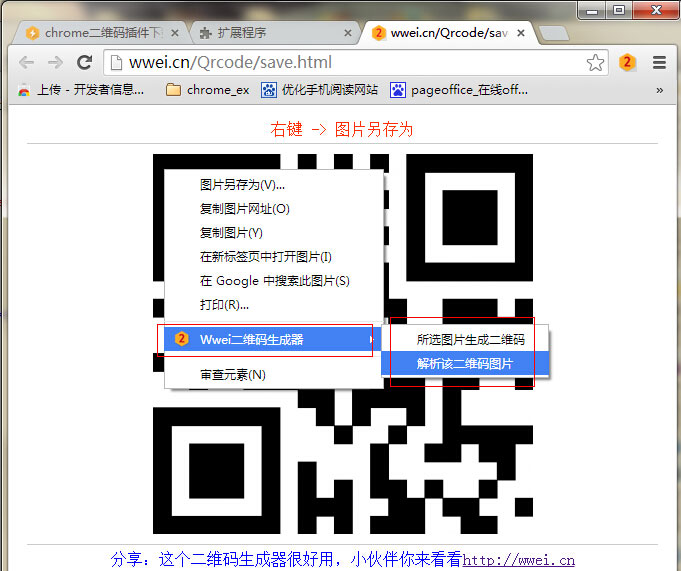Viewport: 681px width, 571px height.
Task: Minimize the browser window
Action: (x=592, y=11)
